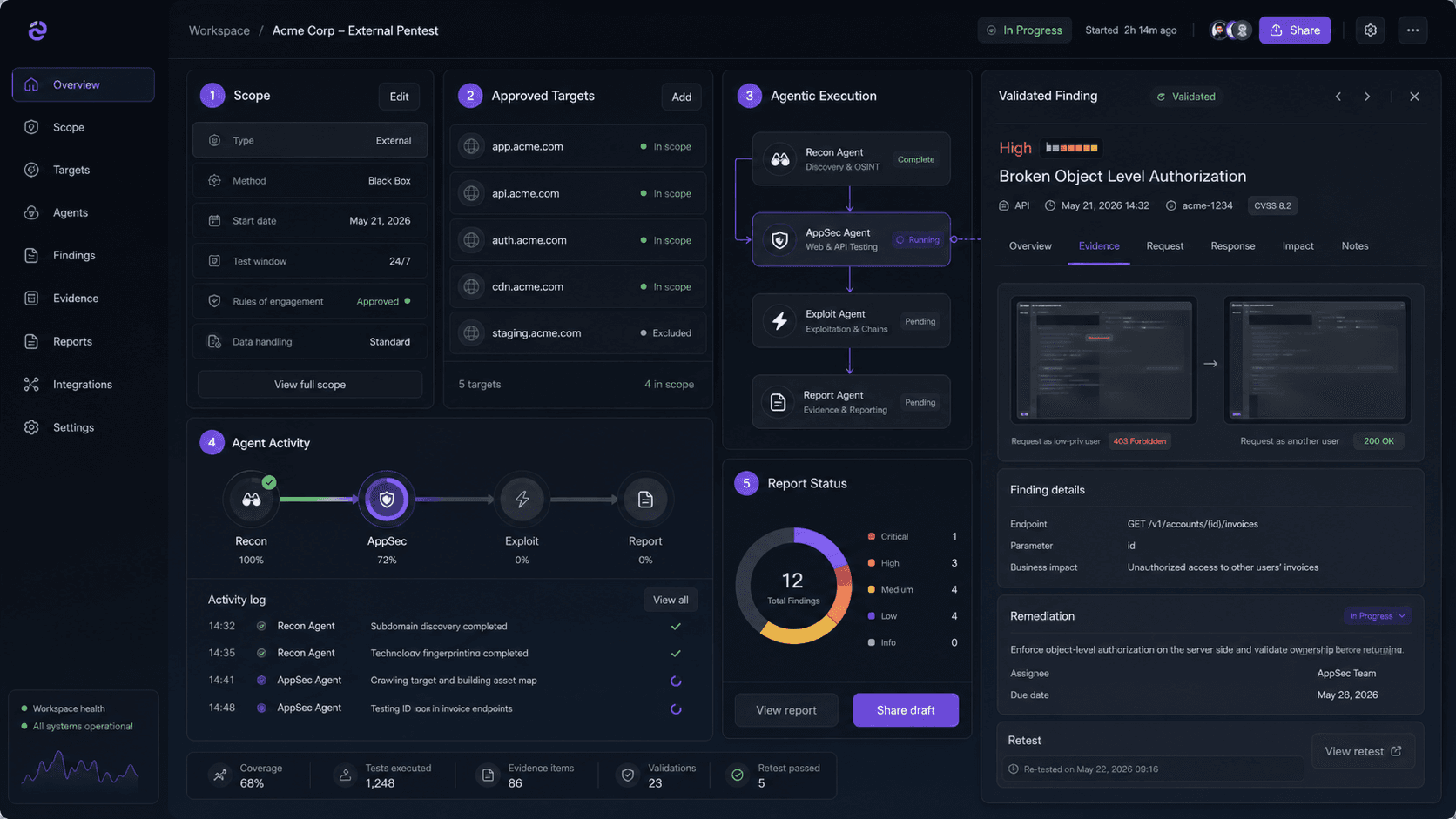Click the CVSS 8.2 badge
Screen dimensions: 1456x819
[x=1272, y=205]
